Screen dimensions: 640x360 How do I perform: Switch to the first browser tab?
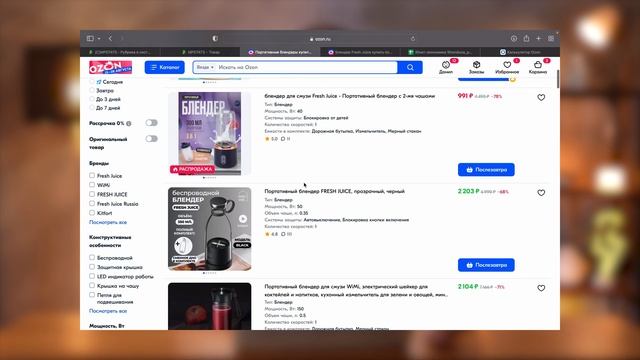pyautogui.click(x=120, y=52)
